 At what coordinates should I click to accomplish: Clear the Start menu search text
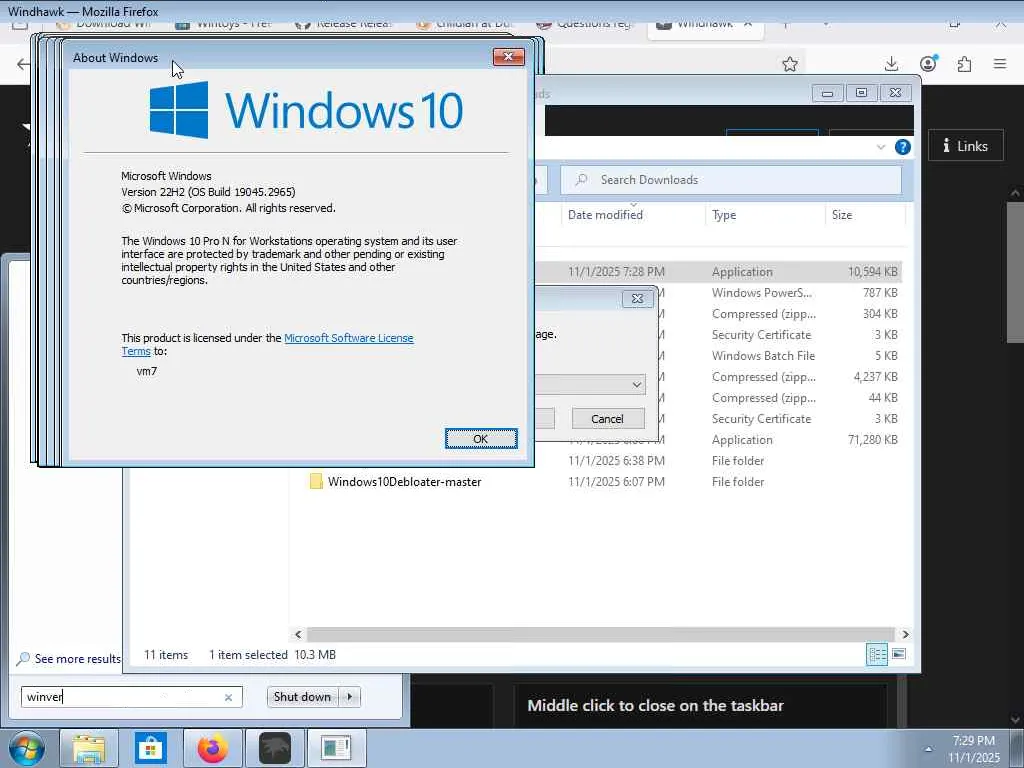click(x=229, y=697)
